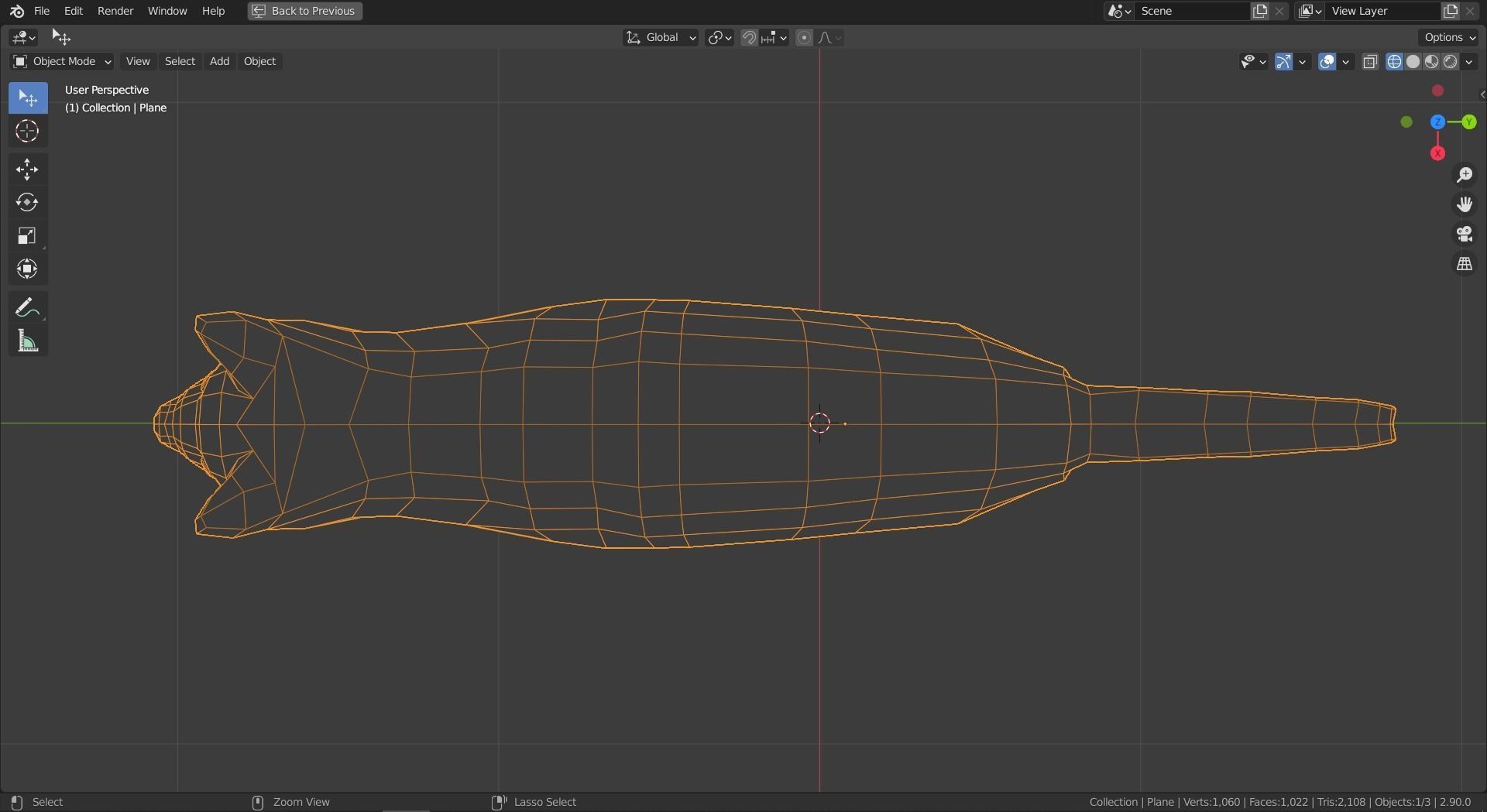Click the Back to Previous button
The height and width of the screenshot is (812, 1487).
pos(305,11)
